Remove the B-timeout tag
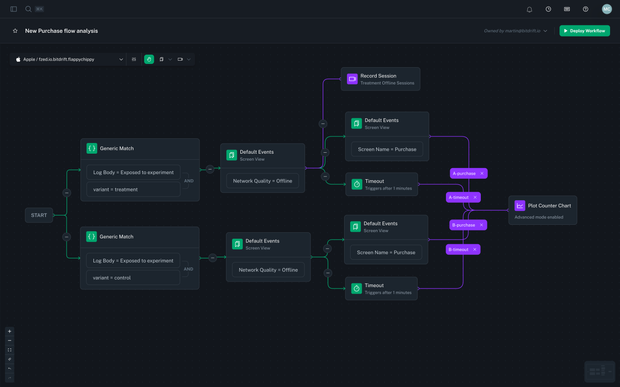620x387 pixels. tap(474, 249)
